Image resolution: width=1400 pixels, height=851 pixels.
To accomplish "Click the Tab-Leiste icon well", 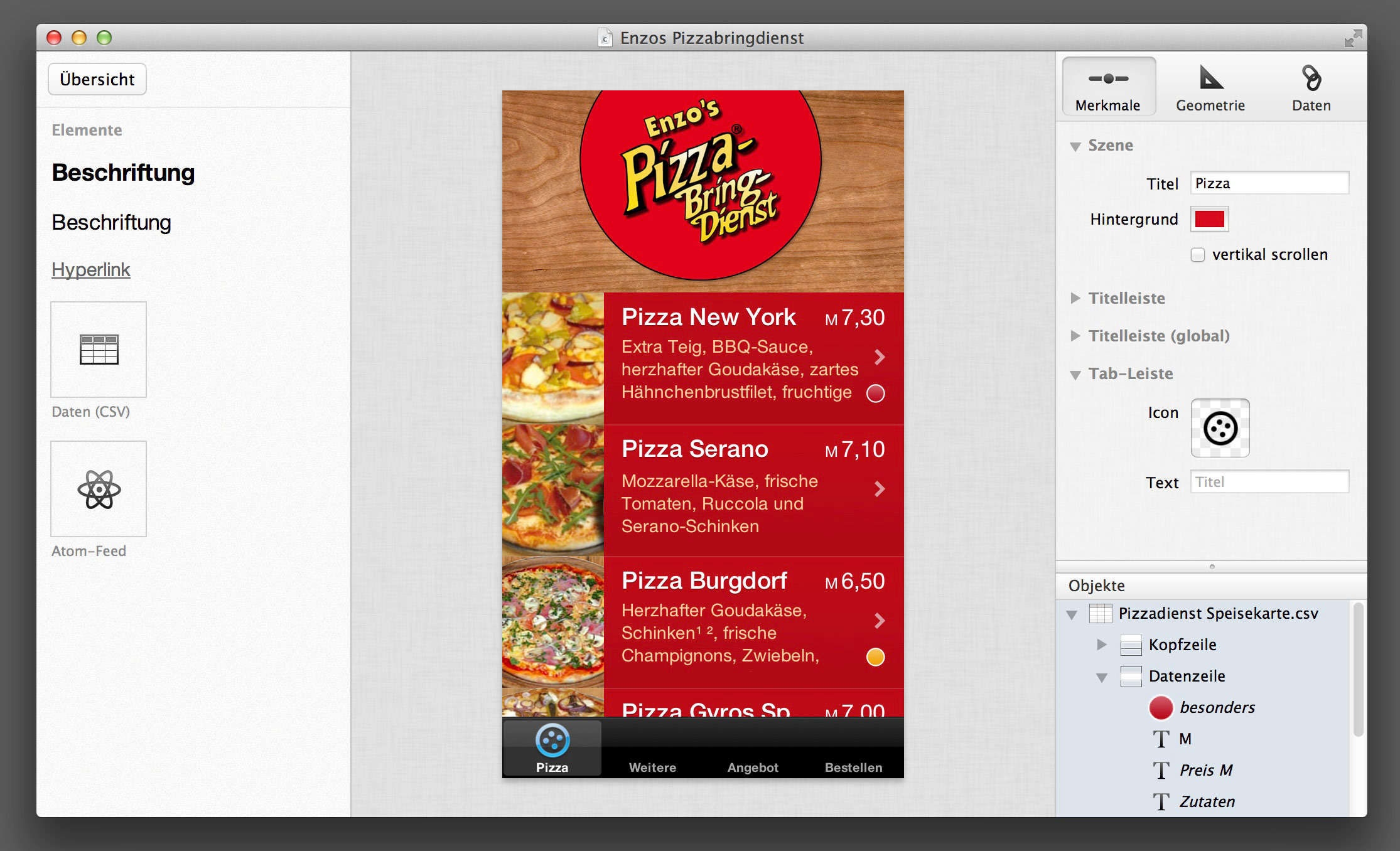I will (1220, 428).
